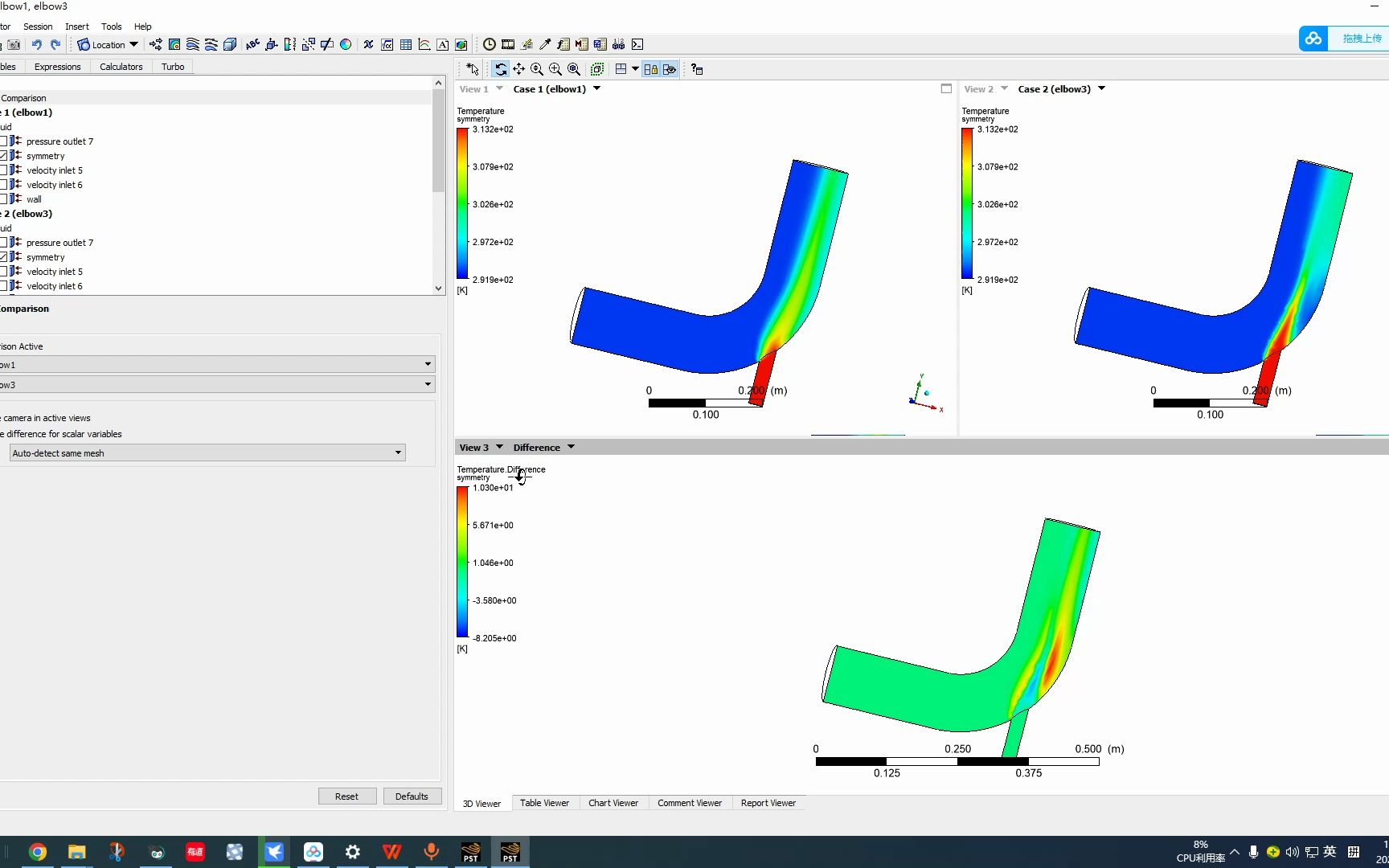1389x868 pixels.
Task: Click the Temperature legend color bar
Action: (462, 205)
